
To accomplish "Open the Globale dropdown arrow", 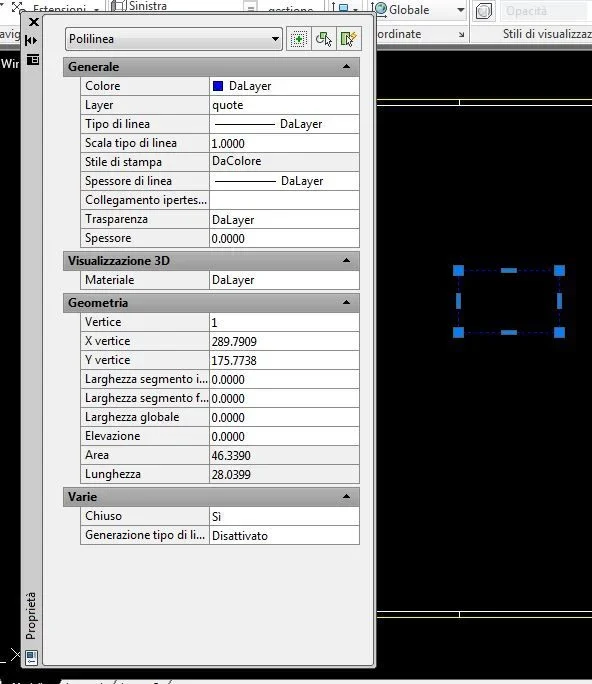I will tap(461, 10).
